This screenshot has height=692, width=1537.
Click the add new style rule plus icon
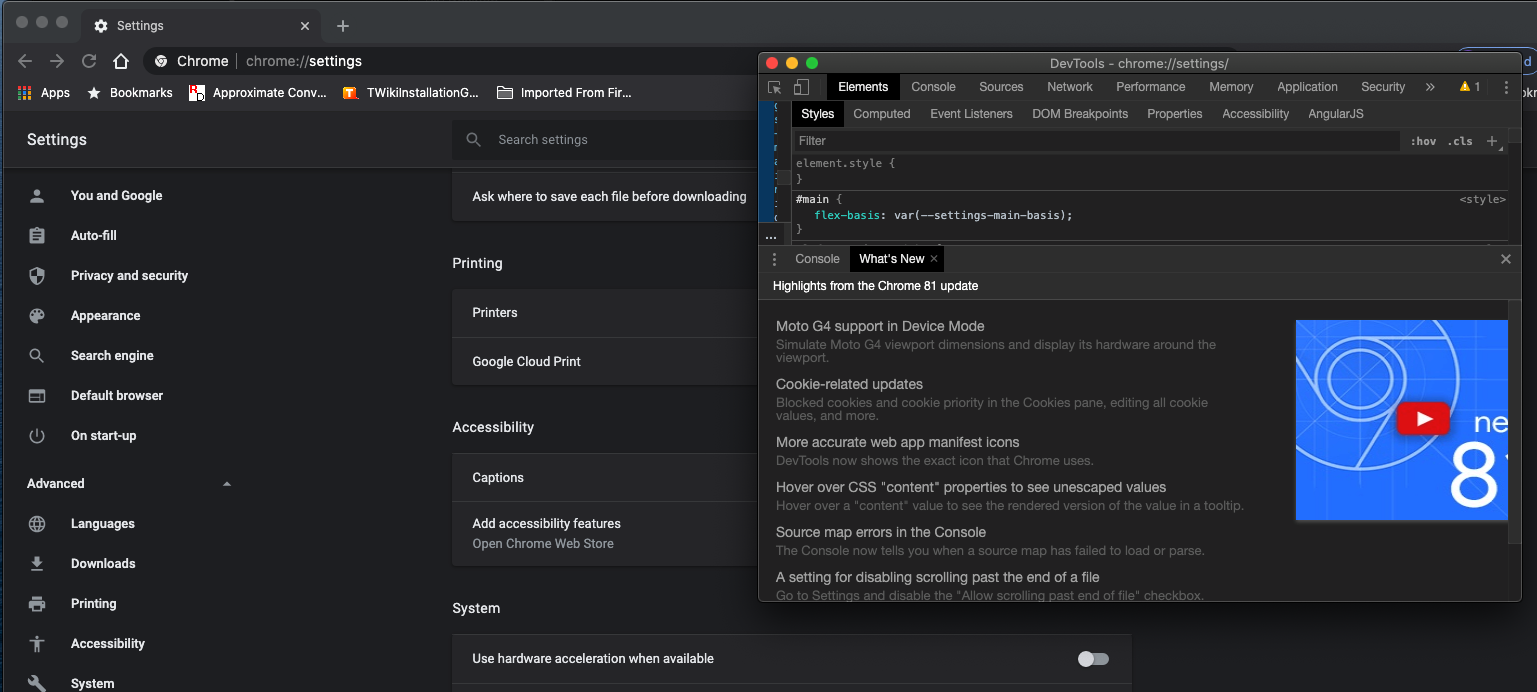pyautogui.click(x=1492, y=141)
